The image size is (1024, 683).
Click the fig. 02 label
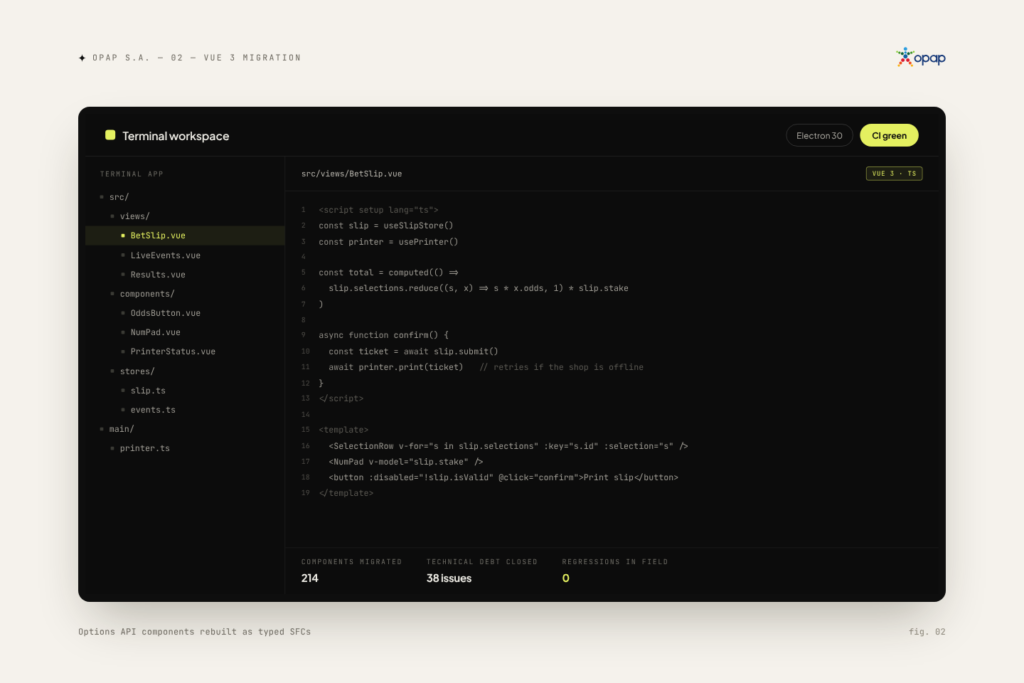(x=927, y=631)
